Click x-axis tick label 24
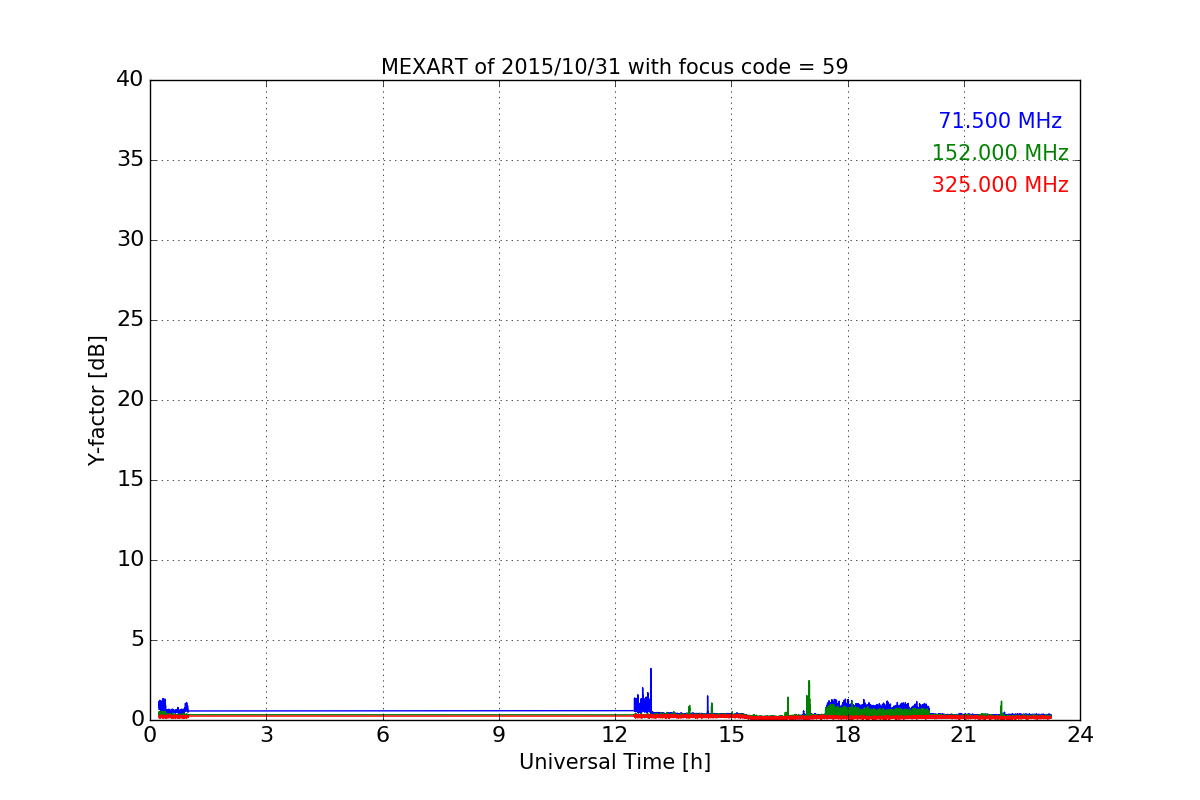The height and width of the screenshot is (800, 1200). click(1080, 736)
